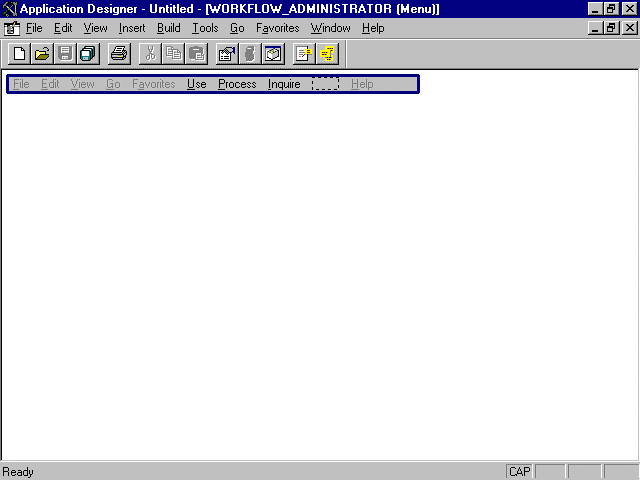Image resolution: width=640 pixels, height=480 pixels.
Task: Click the yellow workflow diagram icon
Action: tap(327, 54)
